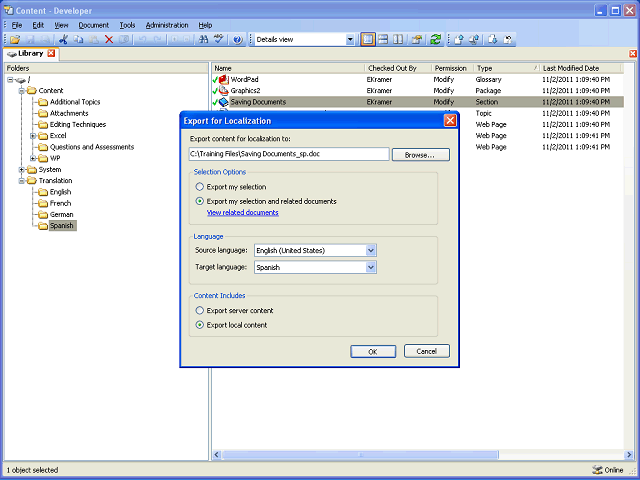Click the Copy toolbar icon
640x480 pixels.
(78, 40)
